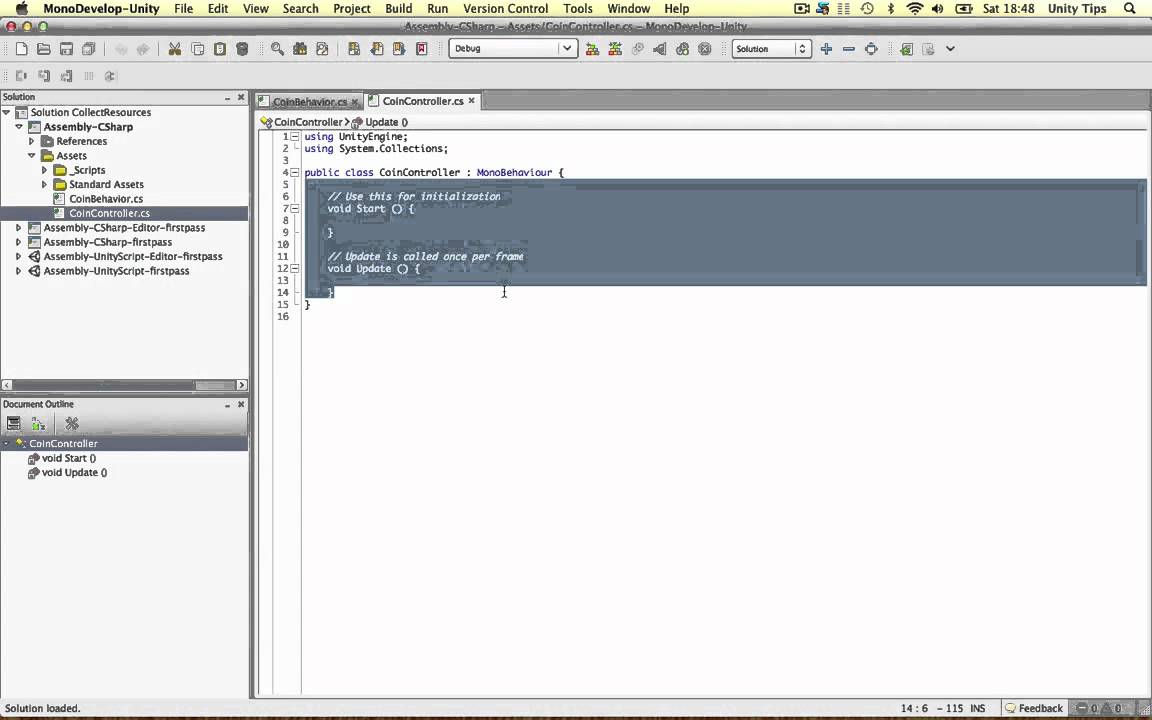This screenshot has height=720, width=1152.
Task: Open the navigation history chevron dropdown
Action: [950, 48]
